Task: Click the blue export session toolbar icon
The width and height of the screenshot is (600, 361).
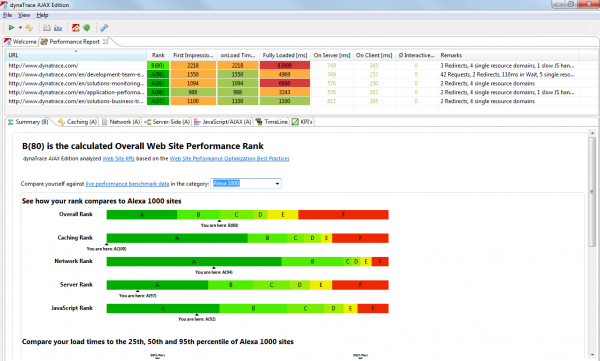Action: coord(58,28)
